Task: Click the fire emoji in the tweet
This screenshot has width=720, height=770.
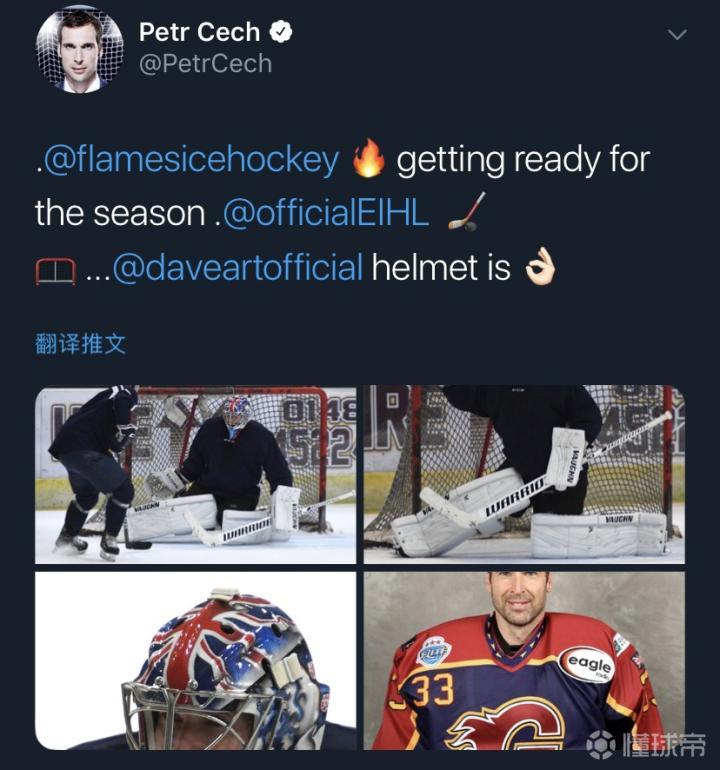Action: pos(369,160)
